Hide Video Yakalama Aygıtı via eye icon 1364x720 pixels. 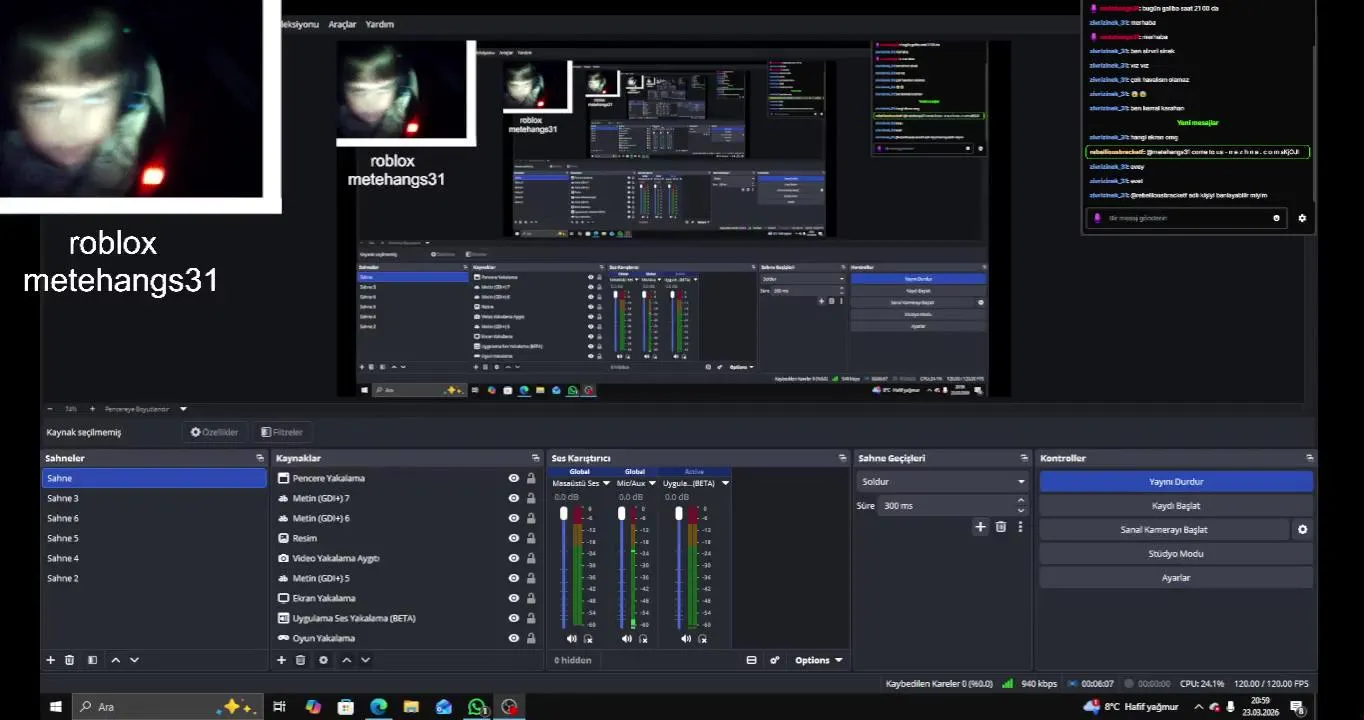[x=514, y=558]
